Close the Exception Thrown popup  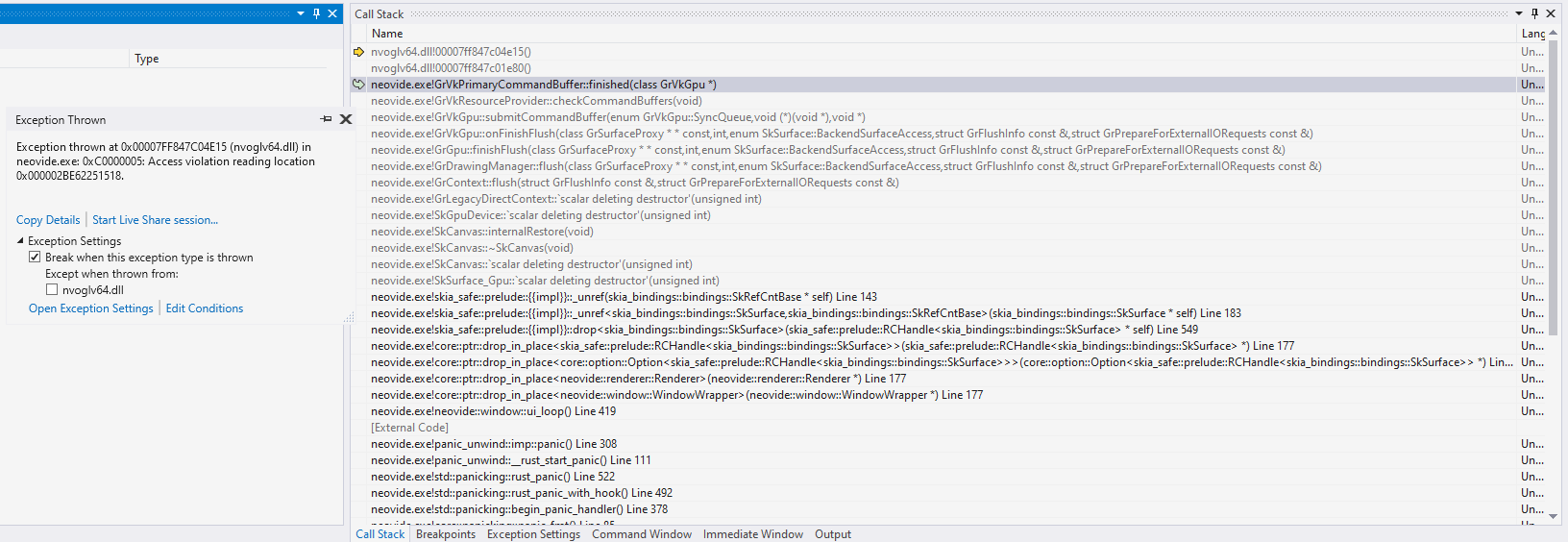[x=346, y=119]
